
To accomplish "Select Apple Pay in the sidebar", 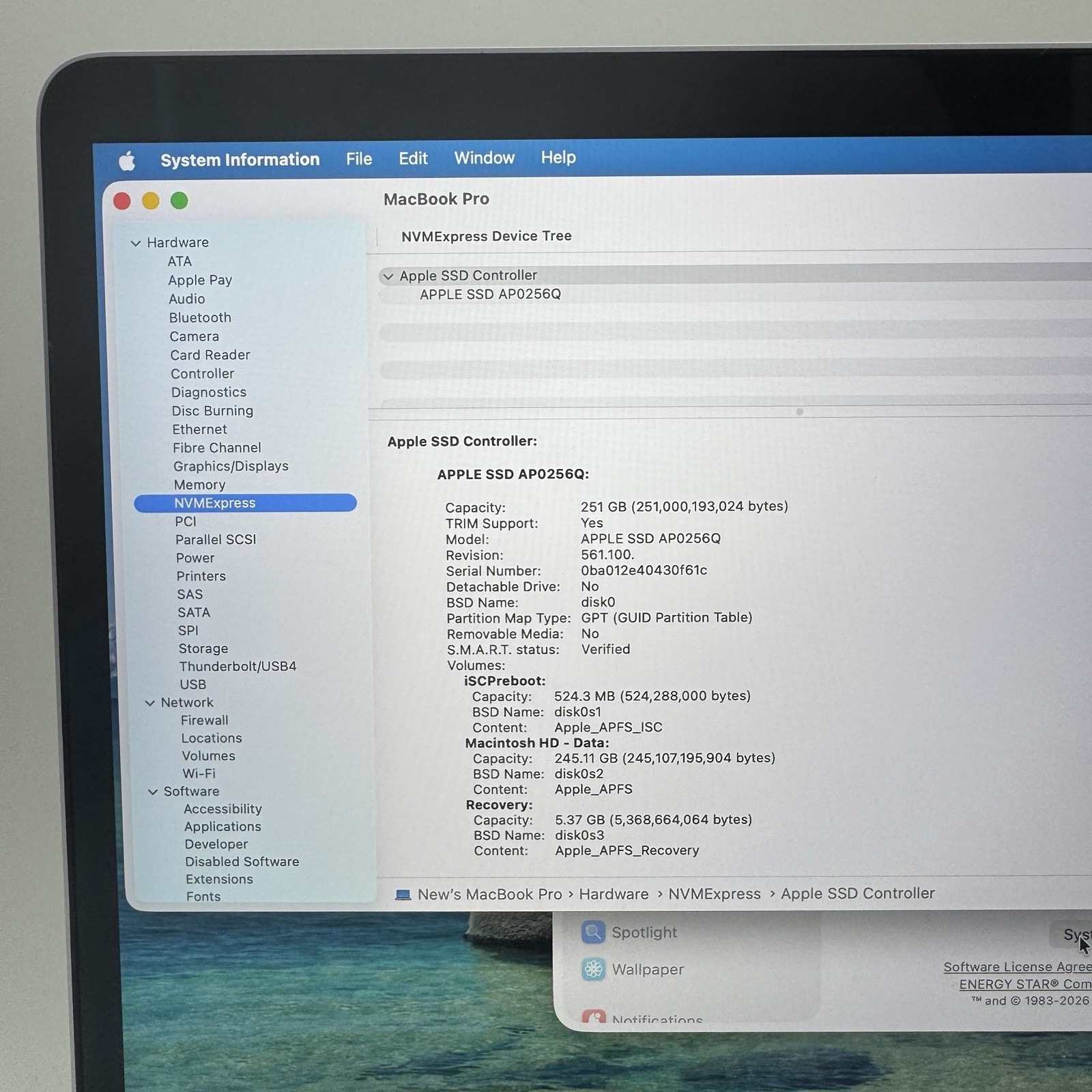I will click(200, 280).
